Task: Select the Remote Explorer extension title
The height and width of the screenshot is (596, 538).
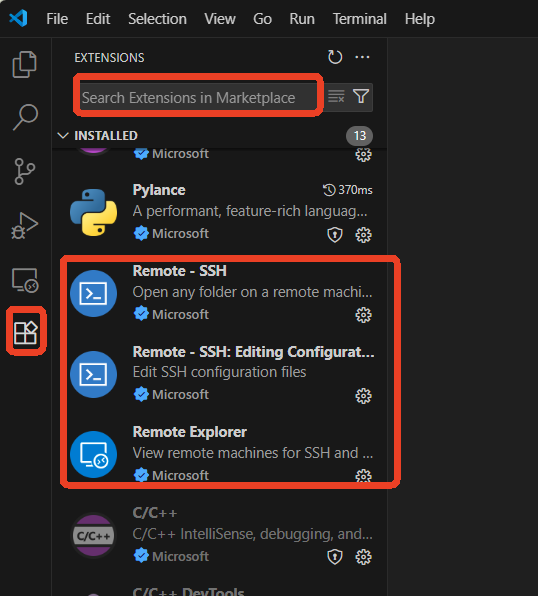Action: pos(190,432)
